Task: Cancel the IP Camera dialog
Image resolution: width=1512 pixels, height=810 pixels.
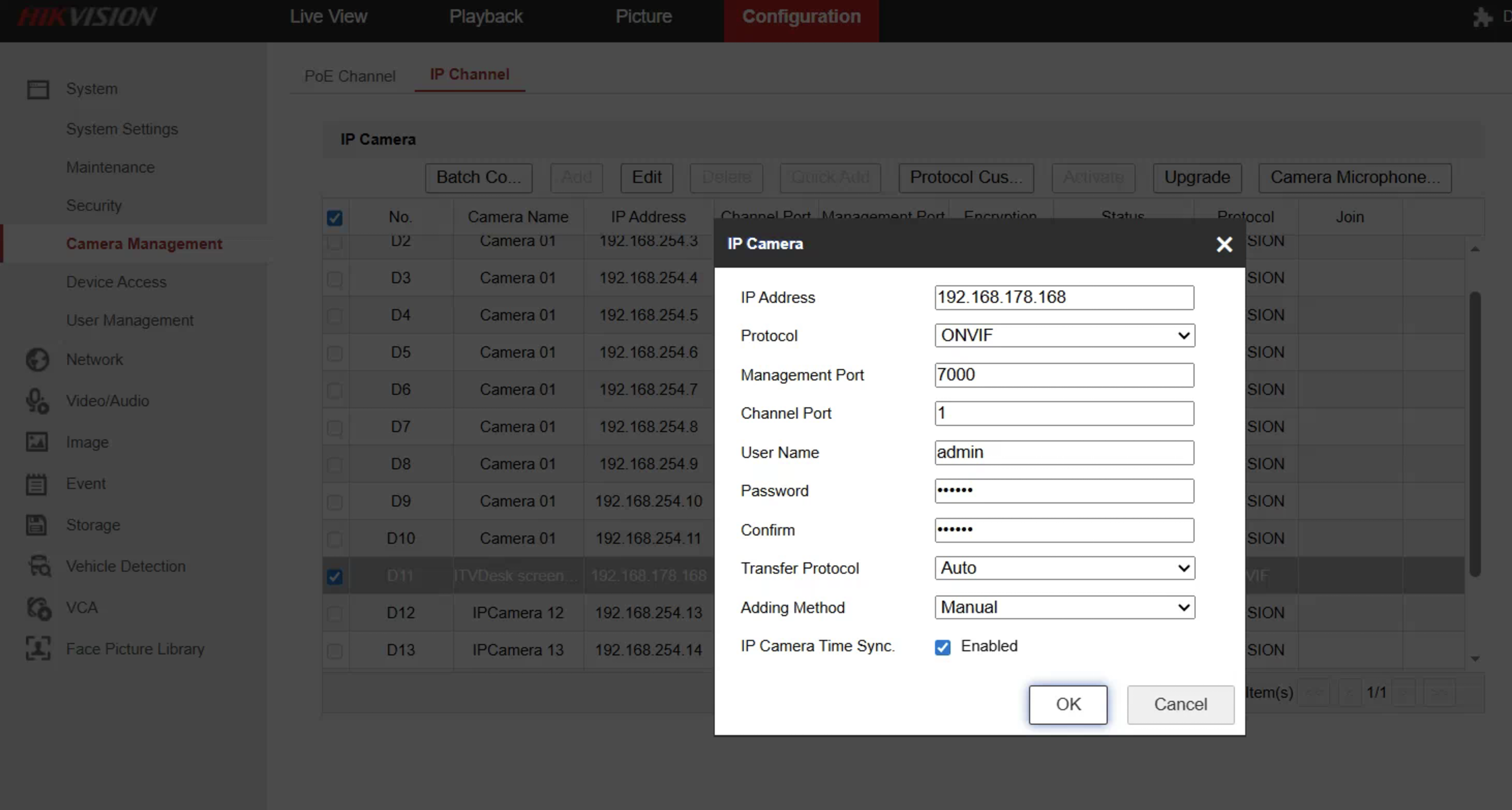Action: coord(1180,704)
